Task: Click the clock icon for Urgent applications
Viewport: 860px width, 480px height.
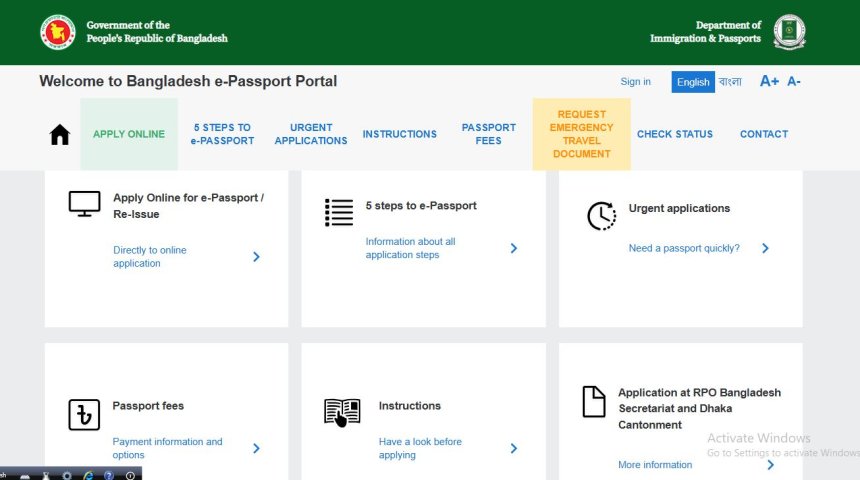Action: 601,216
